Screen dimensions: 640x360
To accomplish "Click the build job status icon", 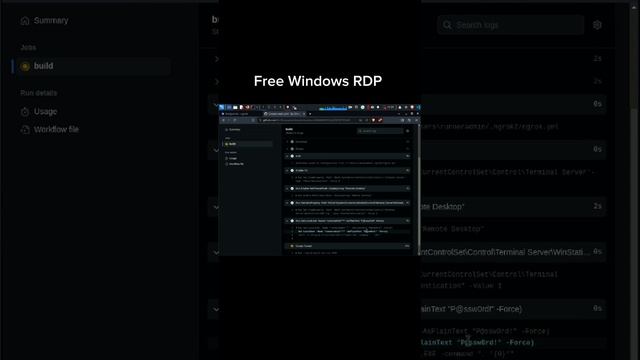I will pyautogui.click(x=25, y=66).
